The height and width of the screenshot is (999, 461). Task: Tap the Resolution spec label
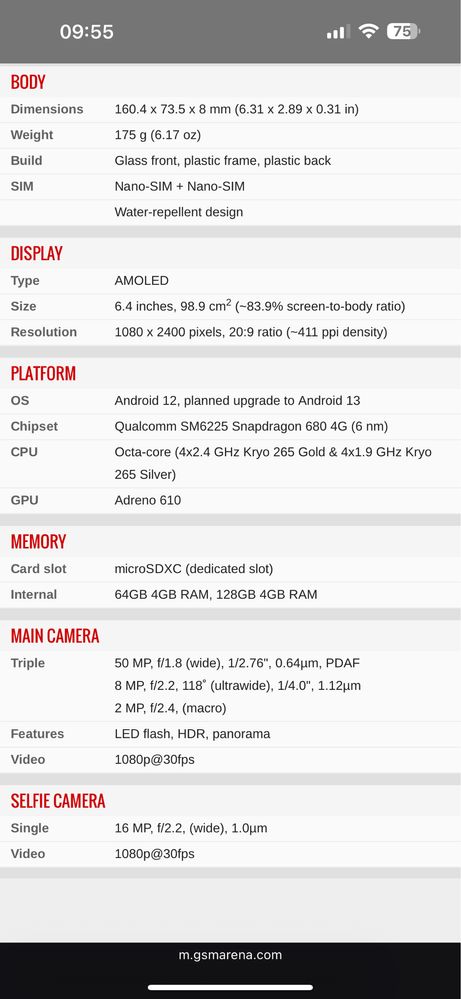pyautogui.click(x=44, y=332)
